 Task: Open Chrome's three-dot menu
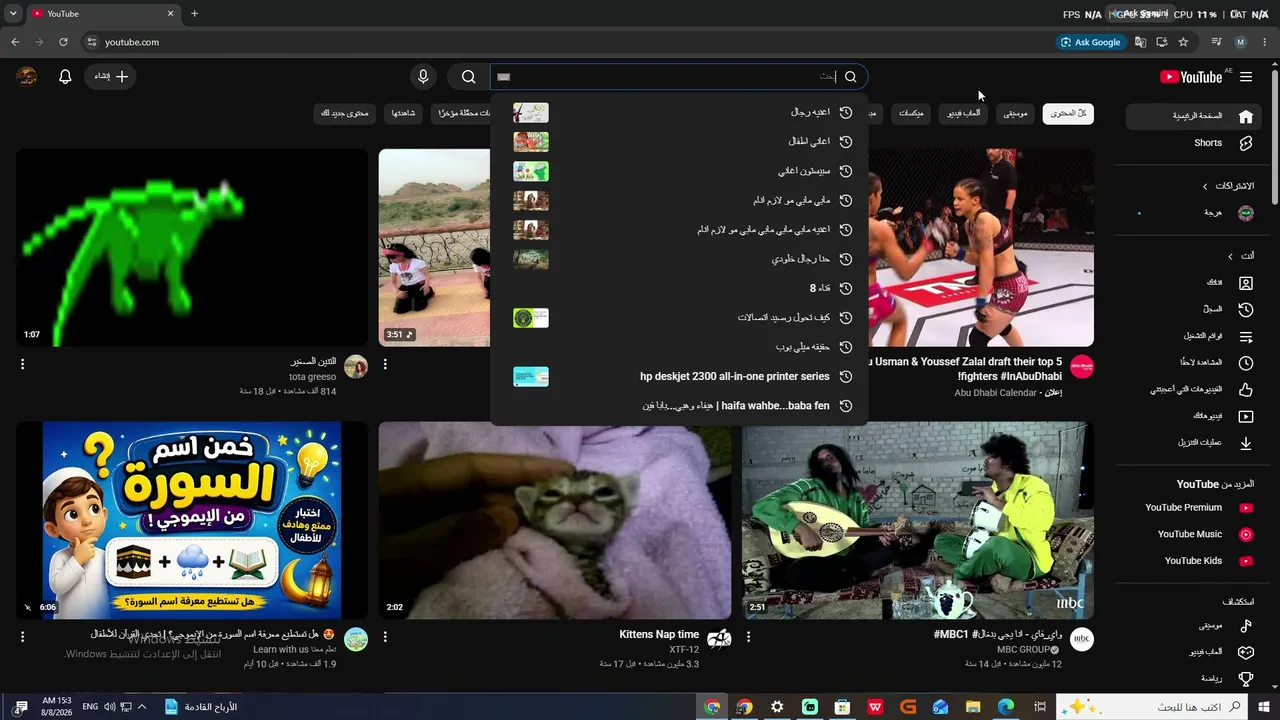pos(1264,42)
